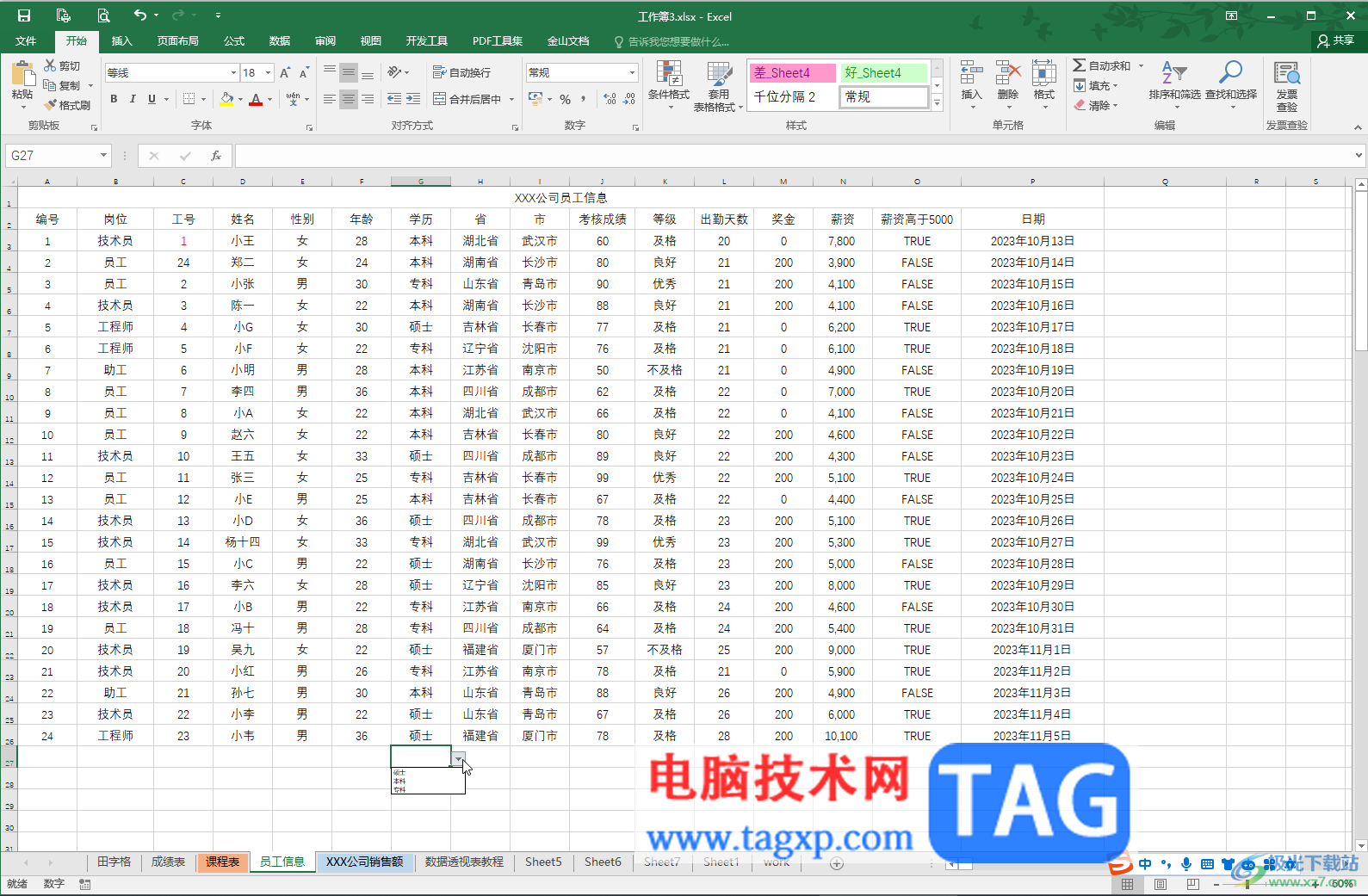
Task: Toggle italic formatting
Action: pos(133,99)
